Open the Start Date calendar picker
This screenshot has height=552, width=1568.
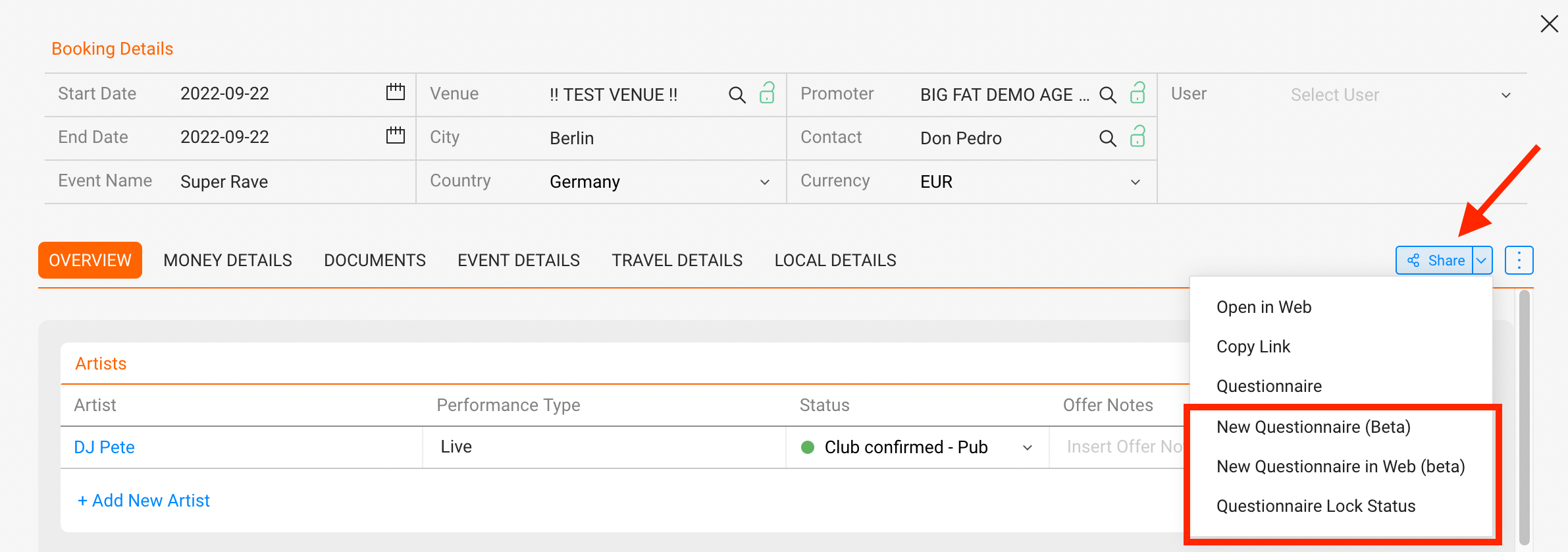tap(396, 92)
